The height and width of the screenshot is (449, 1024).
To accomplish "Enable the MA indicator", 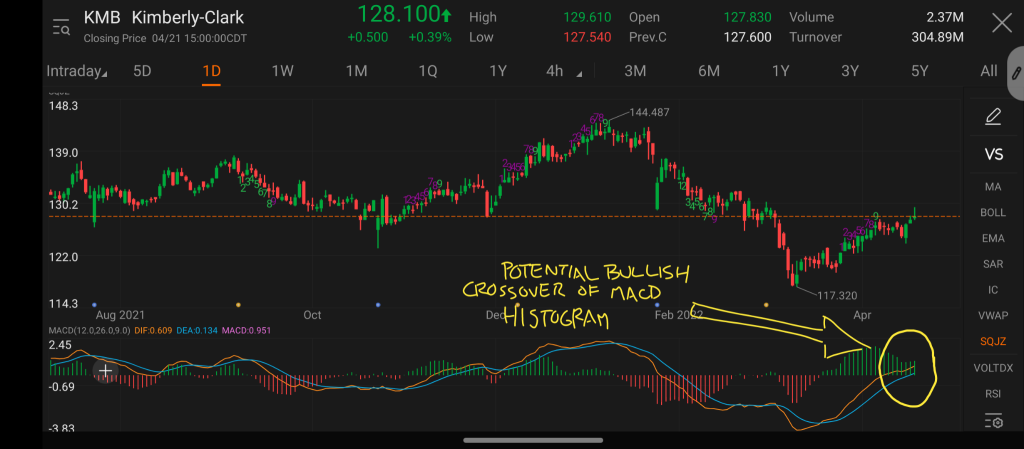I will pyautogui.click(x=993, y=187).
